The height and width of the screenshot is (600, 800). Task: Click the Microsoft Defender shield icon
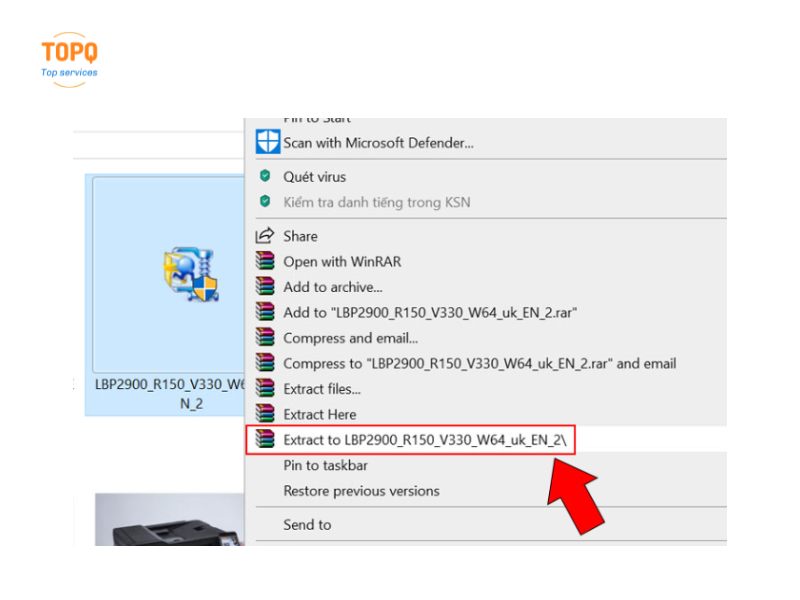[x=267, y=141]
